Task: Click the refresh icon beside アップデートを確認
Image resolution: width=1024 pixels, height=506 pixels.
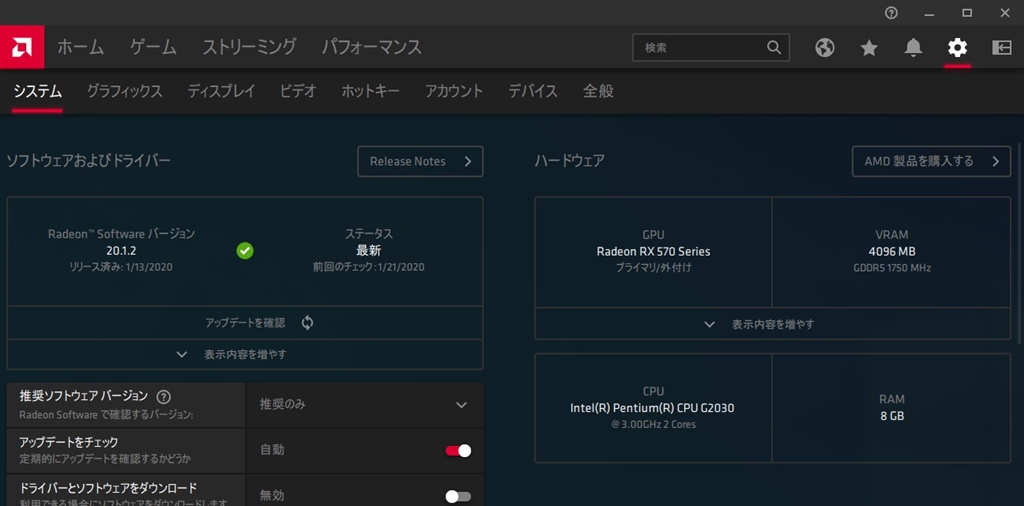Action: point(308,323)
